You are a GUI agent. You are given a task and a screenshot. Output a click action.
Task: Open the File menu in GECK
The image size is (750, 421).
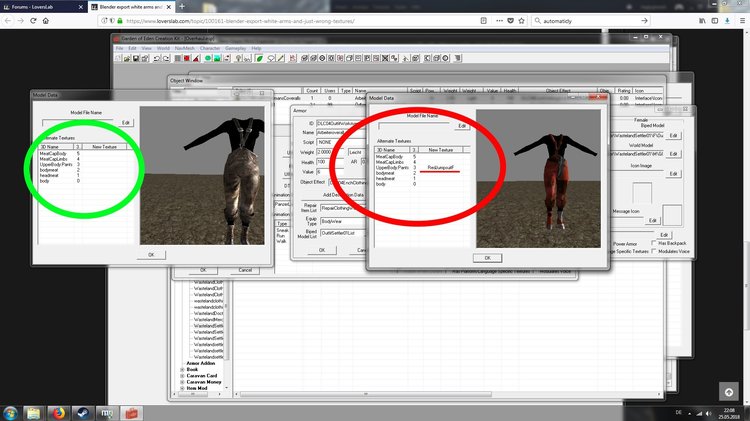(119, 48)
